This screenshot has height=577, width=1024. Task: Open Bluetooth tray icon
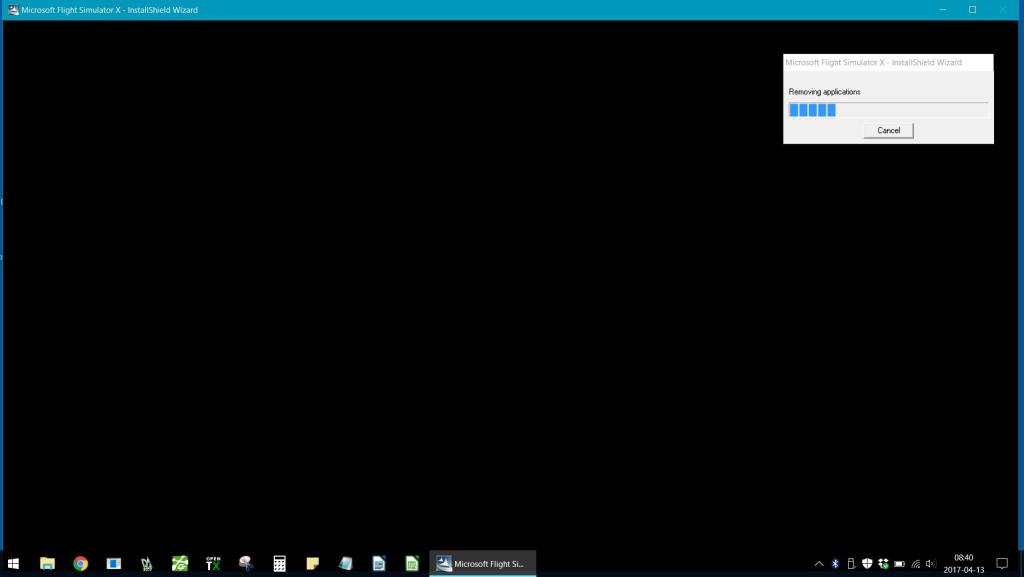click(835, 564)
